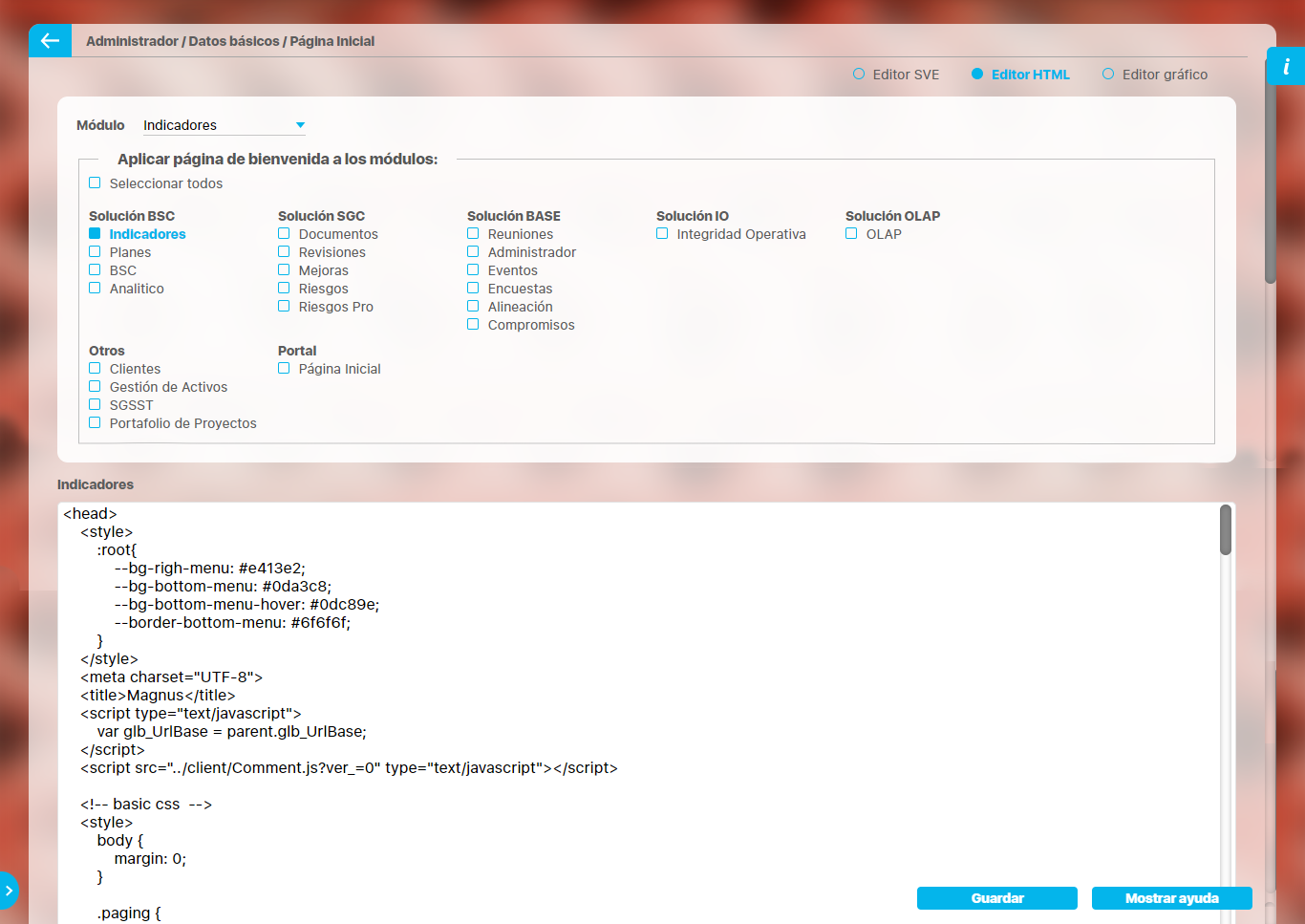Image resolution: width=1305 pixels, height=924 pixels.
Task: Click the code editor scrollbar thumb
Action: [x=1226, y=530]
